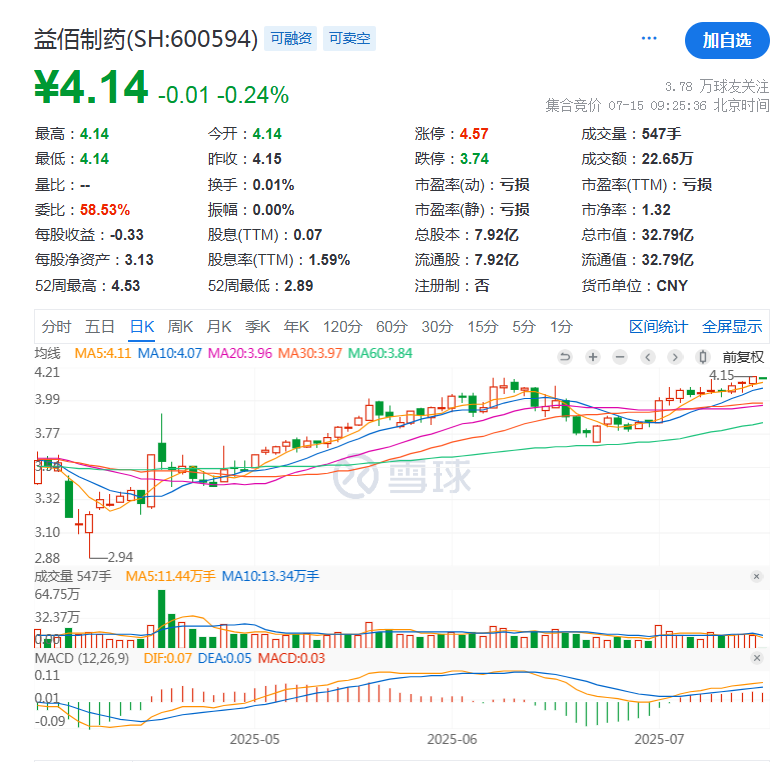Click the MA10:4.07 moving average label

(169, 353)
